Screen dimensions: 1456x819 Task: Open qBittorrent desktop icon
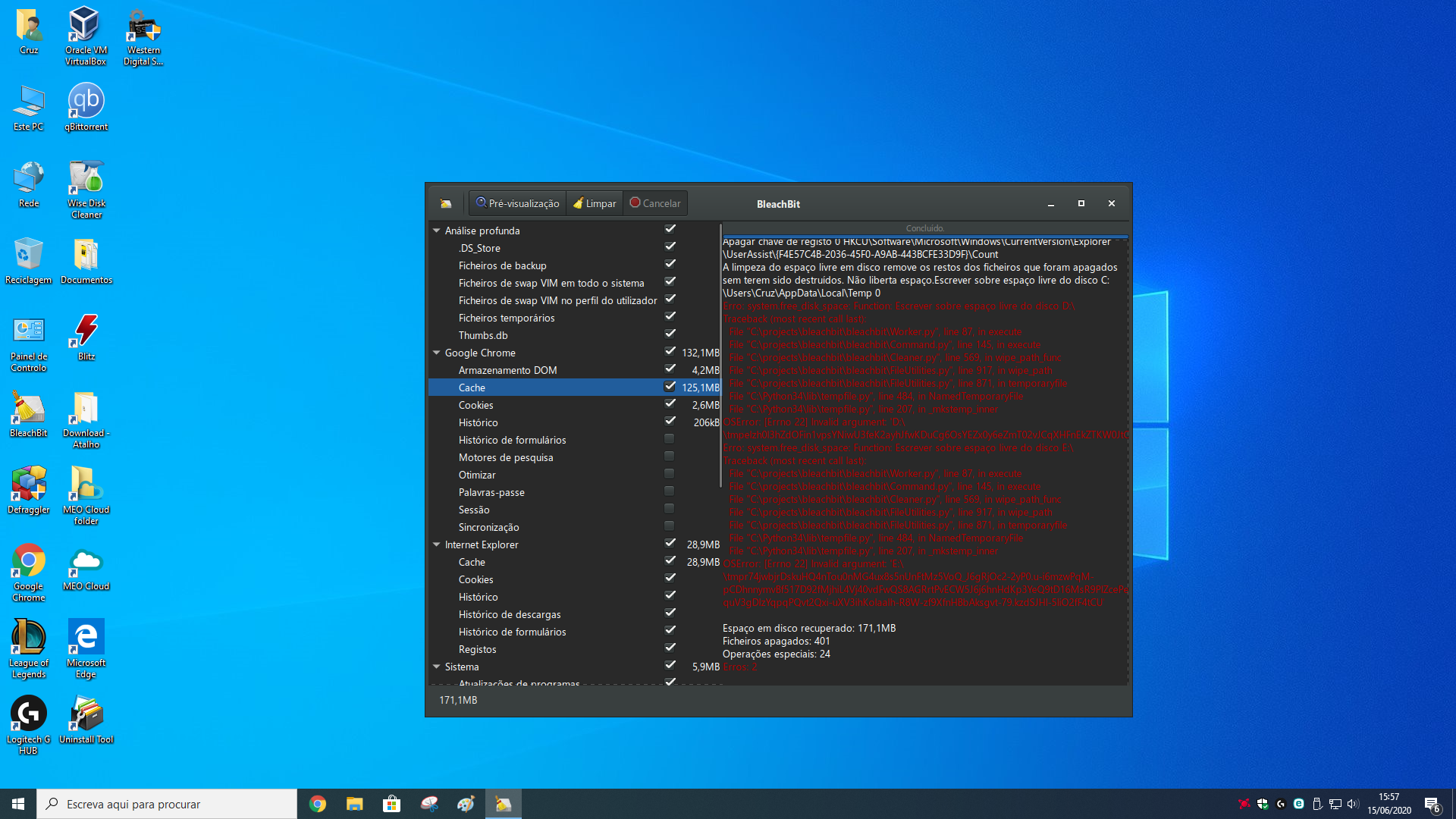[x=86, y=106]
